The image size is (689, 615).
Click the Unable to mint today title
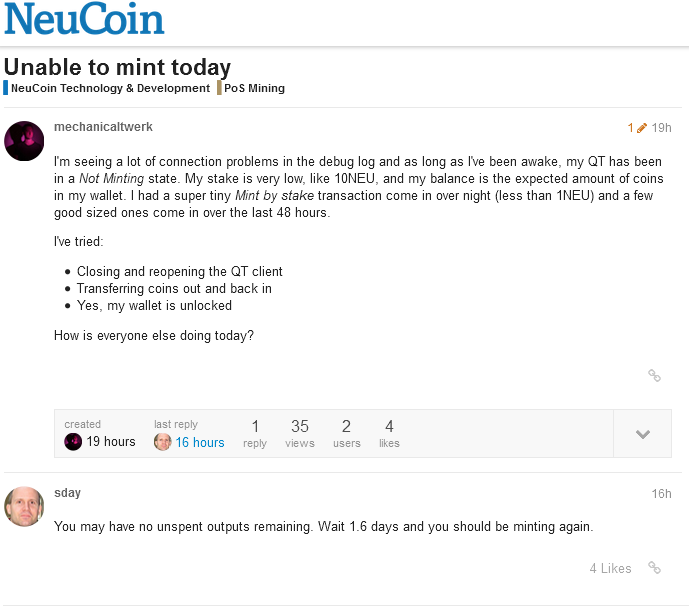117,67
